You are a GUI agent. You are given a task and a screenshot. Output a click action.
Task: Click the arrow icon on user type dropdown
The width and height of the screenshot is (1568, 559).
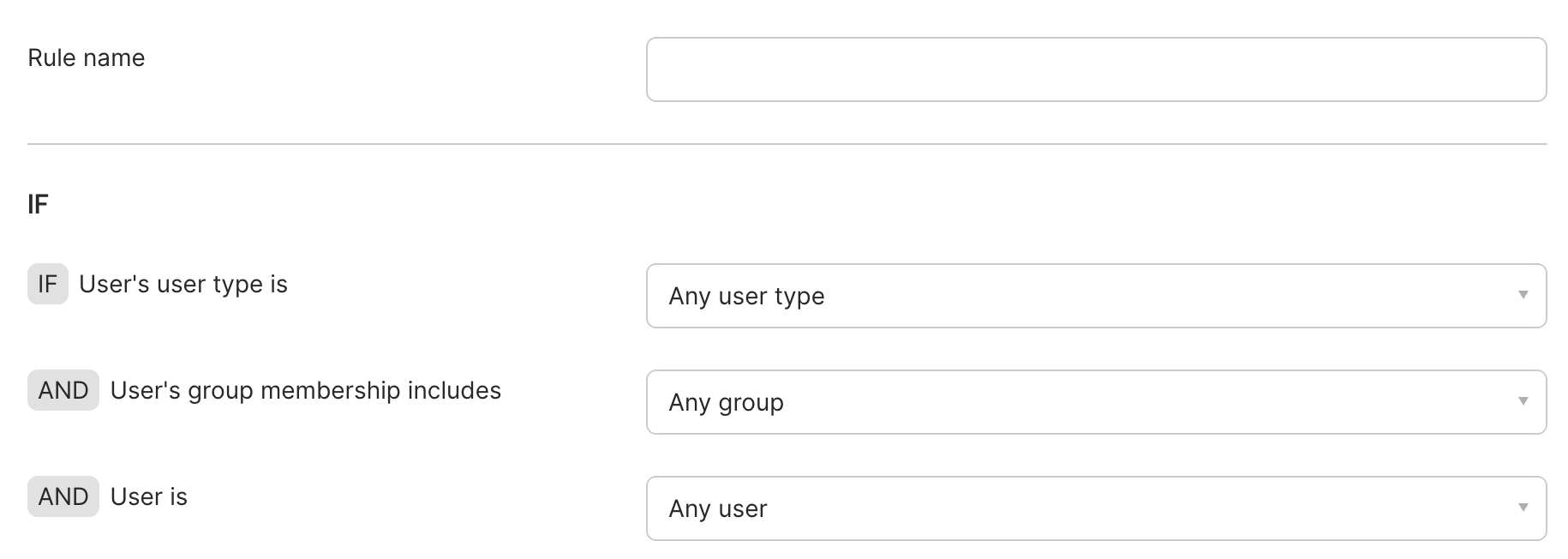[1523, 295]
